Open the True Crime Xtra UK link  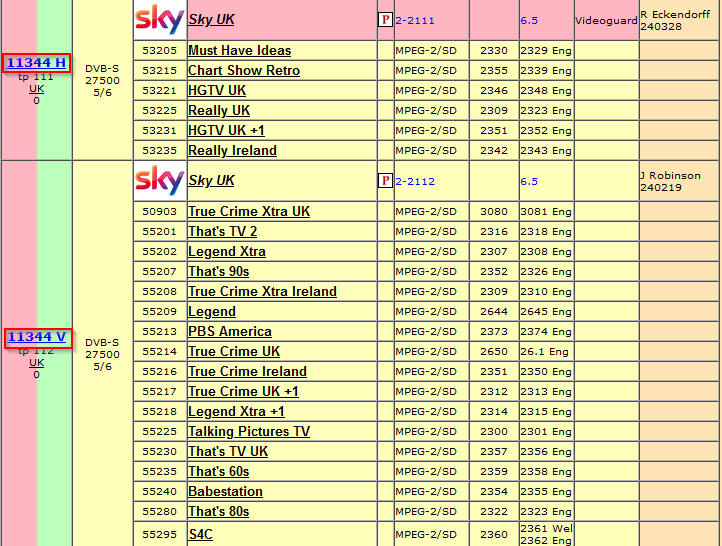[249, 211]
